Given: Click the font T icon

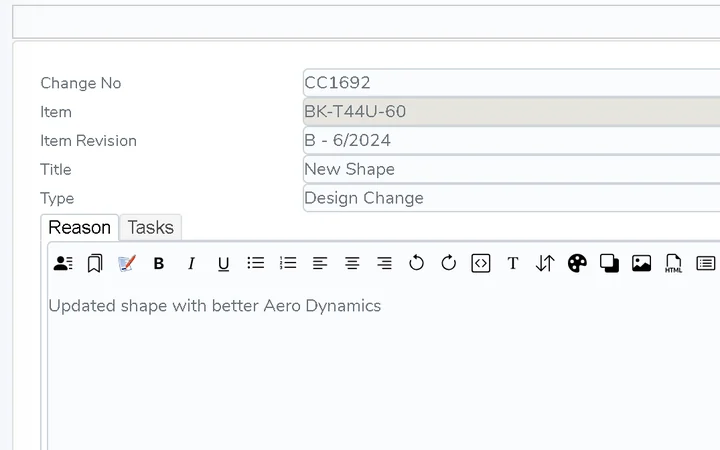Looking at the screenshot, I should 513,264.
